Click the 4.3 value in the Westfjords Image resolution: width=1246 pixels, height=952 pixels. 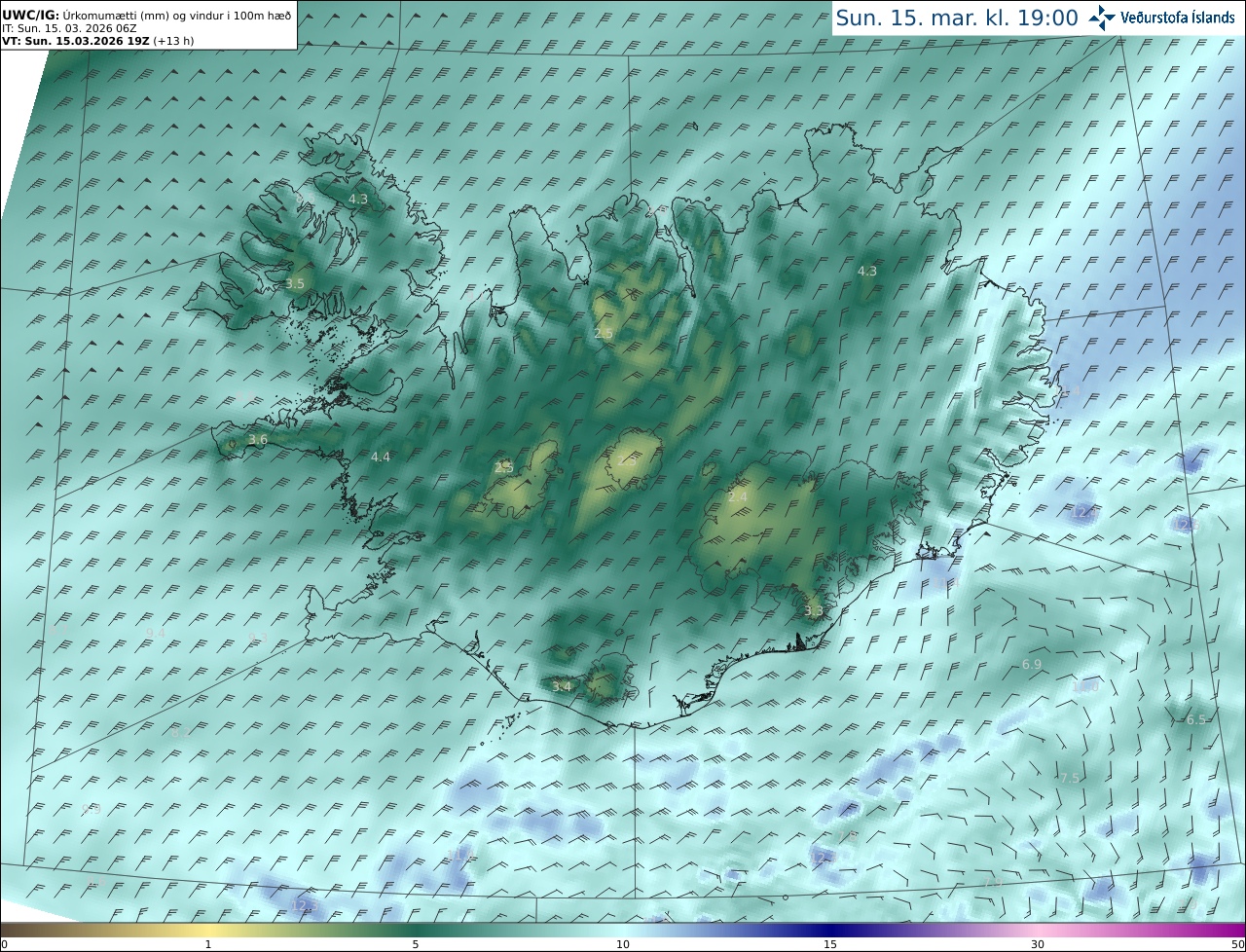pyautogui.click(x=358, y=199)
